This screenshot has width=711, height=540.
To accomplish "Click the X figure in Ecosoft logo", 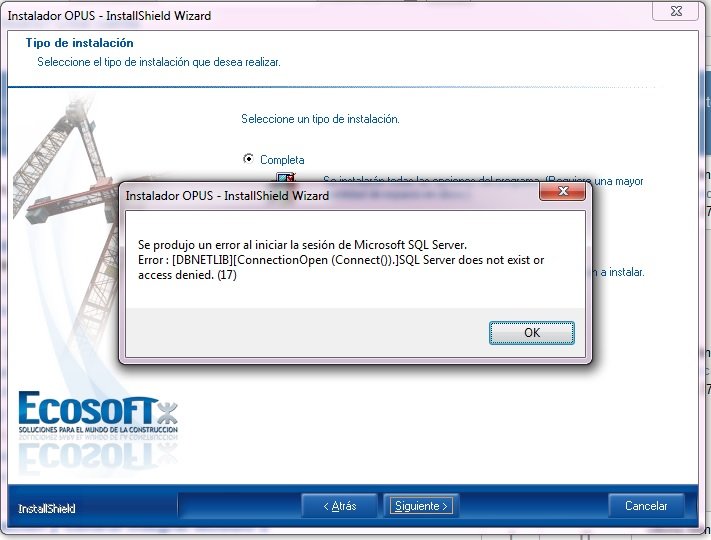I will tap(166, 410).
